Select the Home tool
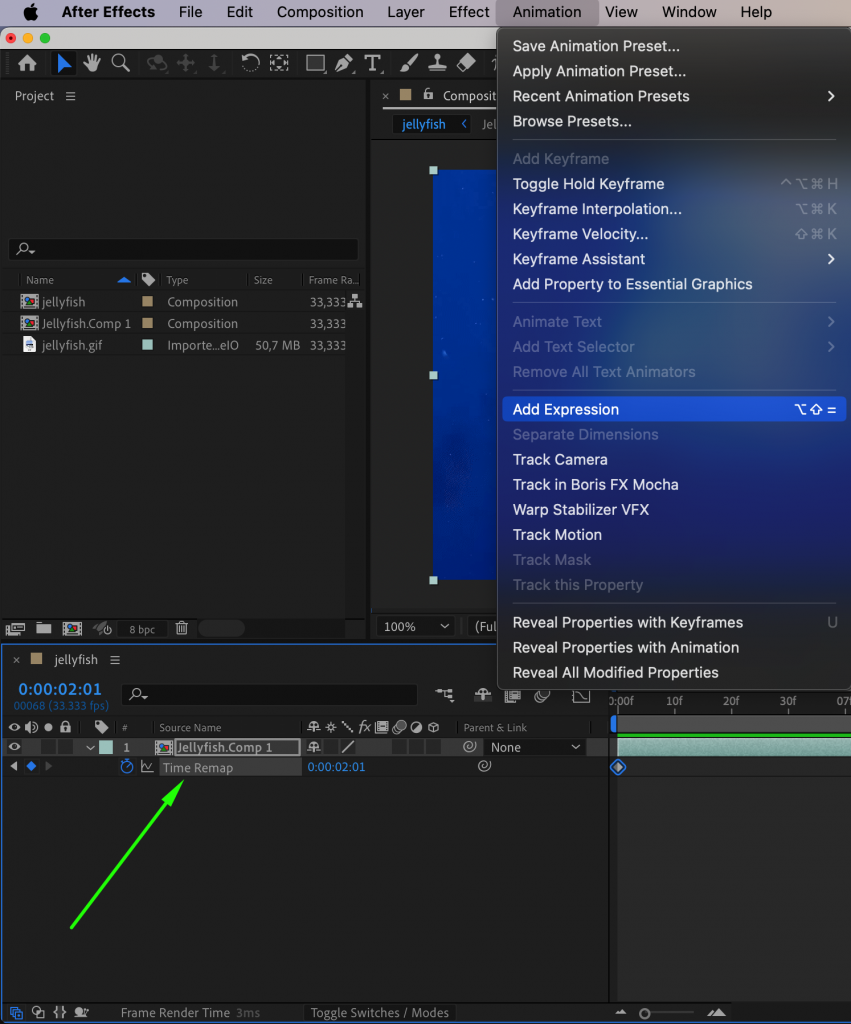 tap(26, 63)
